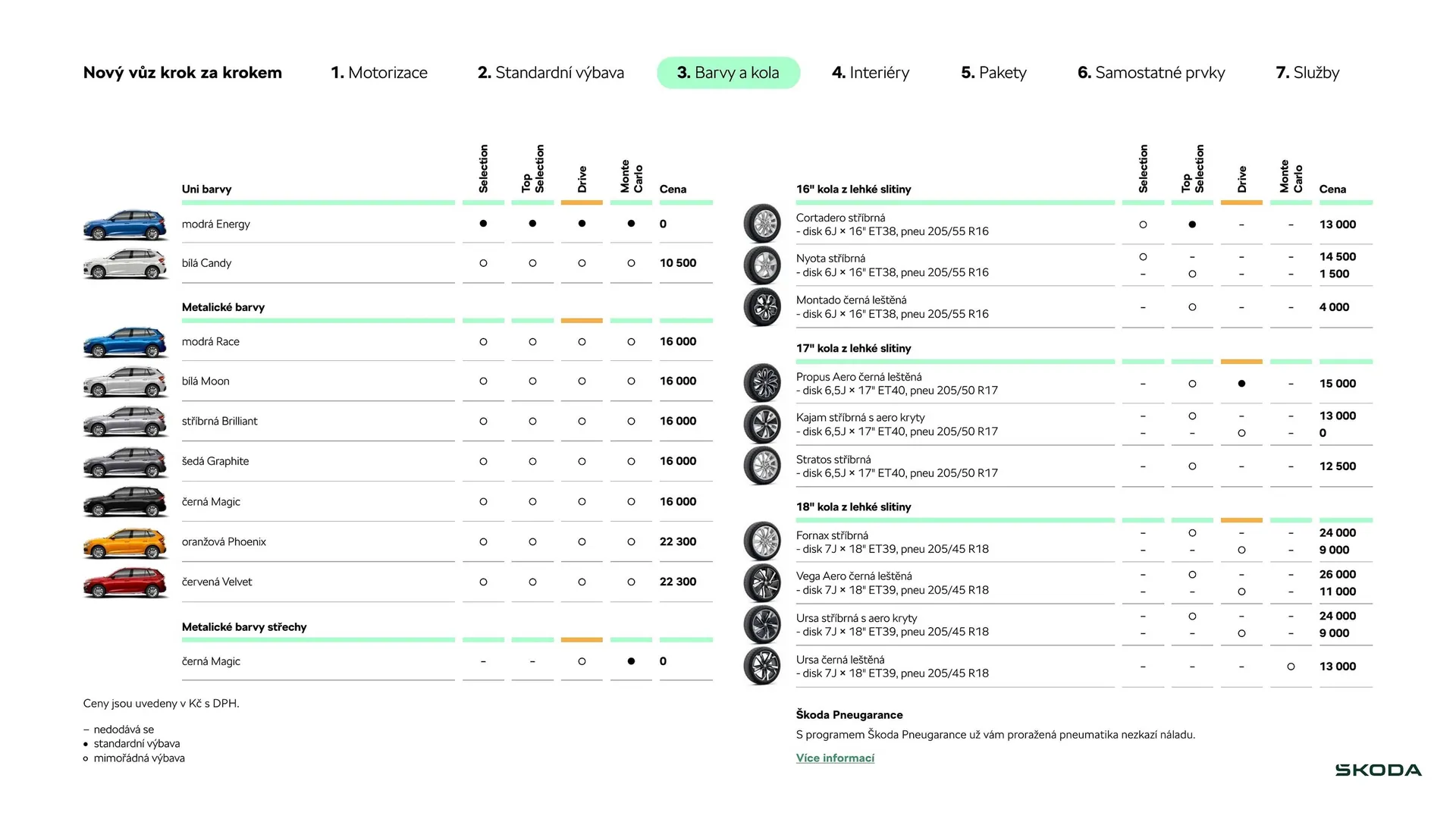Click the bílá Candy car thumbnail
Image resolution: width=1456 pixels, height=819 pixels.
(x=125, y=264)
